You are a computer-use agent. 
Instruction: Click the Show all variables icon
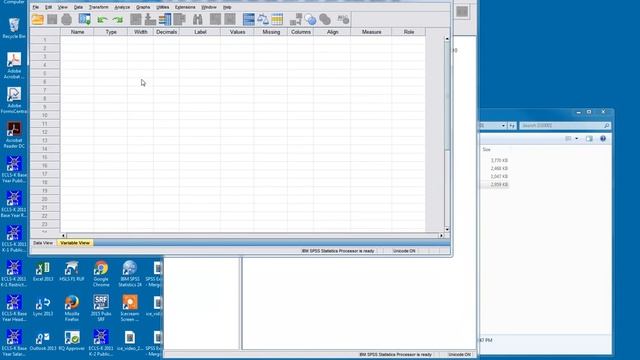[x=325, y=19]
